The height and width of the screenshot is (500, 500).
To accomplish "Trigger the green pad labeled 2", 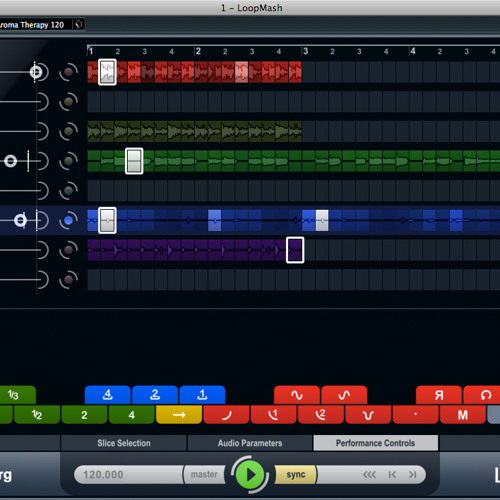I will [x=84, y=415].
